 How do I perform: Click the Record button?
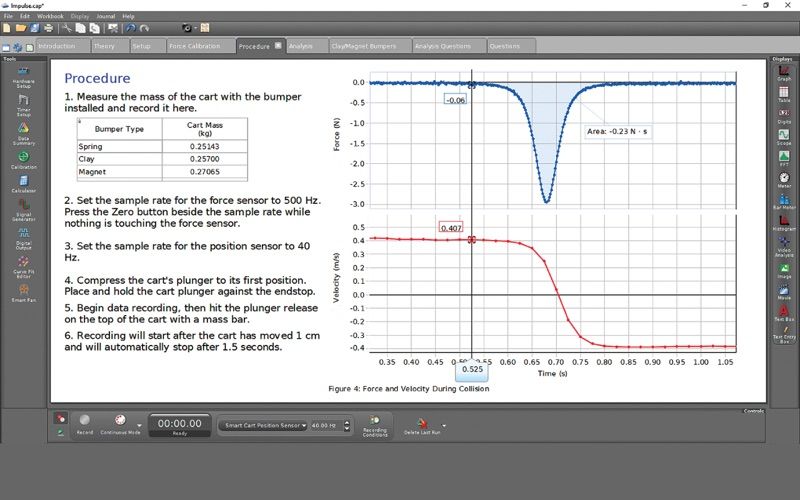(85, 422)
